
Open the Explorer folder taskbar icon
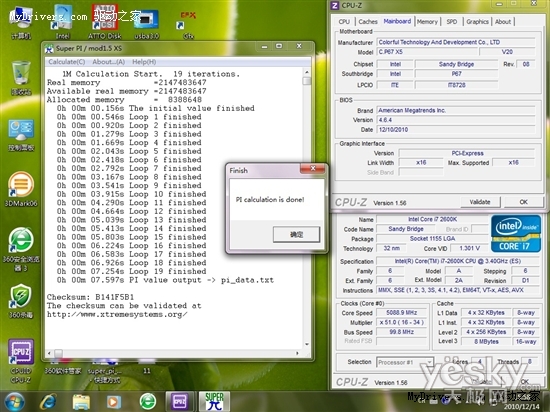click(x=81, y=402)
